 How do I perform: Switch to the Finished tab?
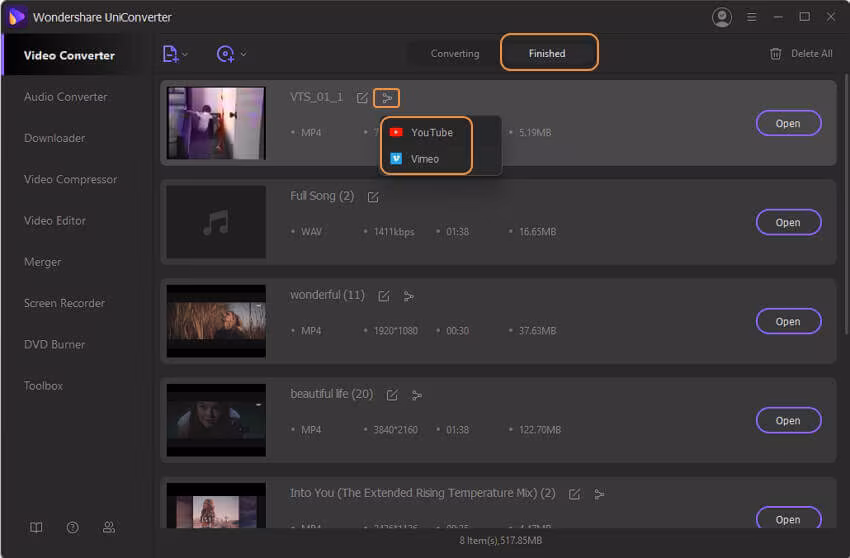[547, 53]
